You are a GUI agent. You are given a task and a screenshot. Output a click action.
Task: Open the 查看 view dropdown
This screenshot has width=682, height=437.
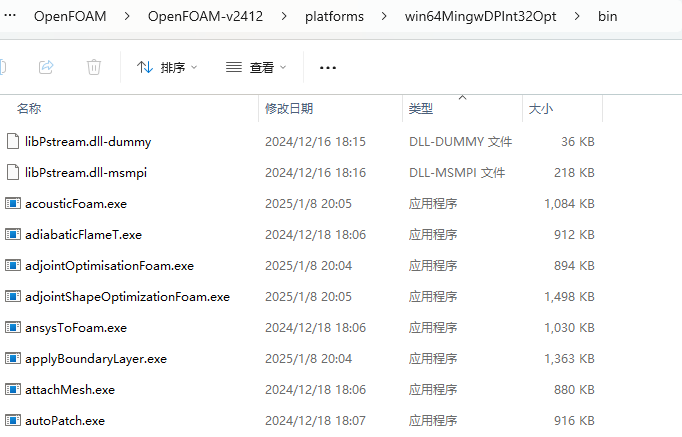click(256, 67)
